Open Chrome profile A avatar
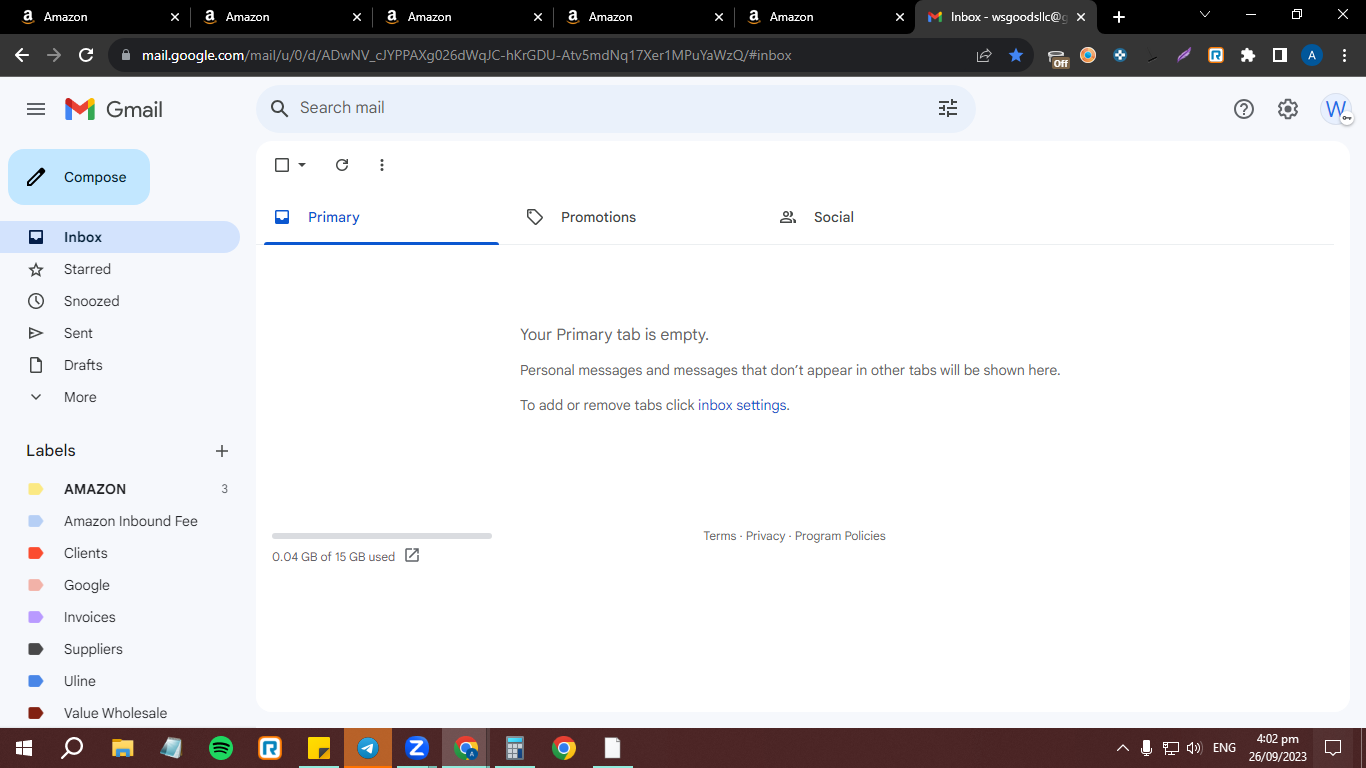This screenshot has width=1366, height=768. [1312, 55]
